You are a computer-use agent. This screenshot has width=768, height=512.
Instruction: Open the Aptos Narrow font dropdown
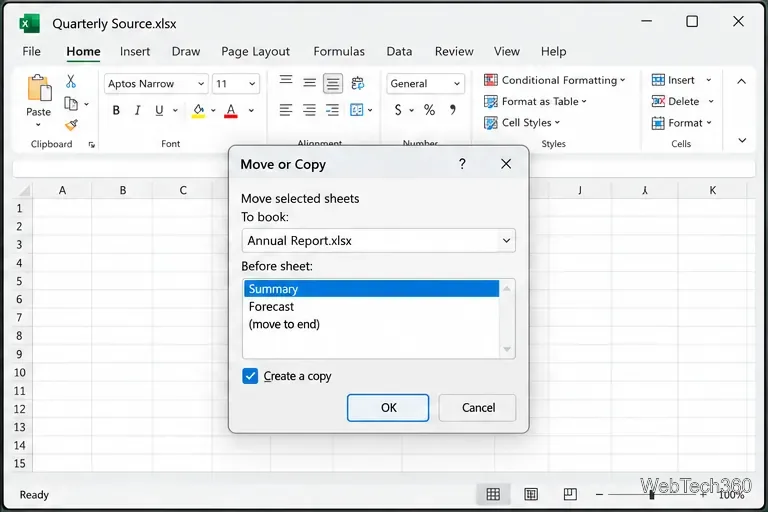pos(201,84)
